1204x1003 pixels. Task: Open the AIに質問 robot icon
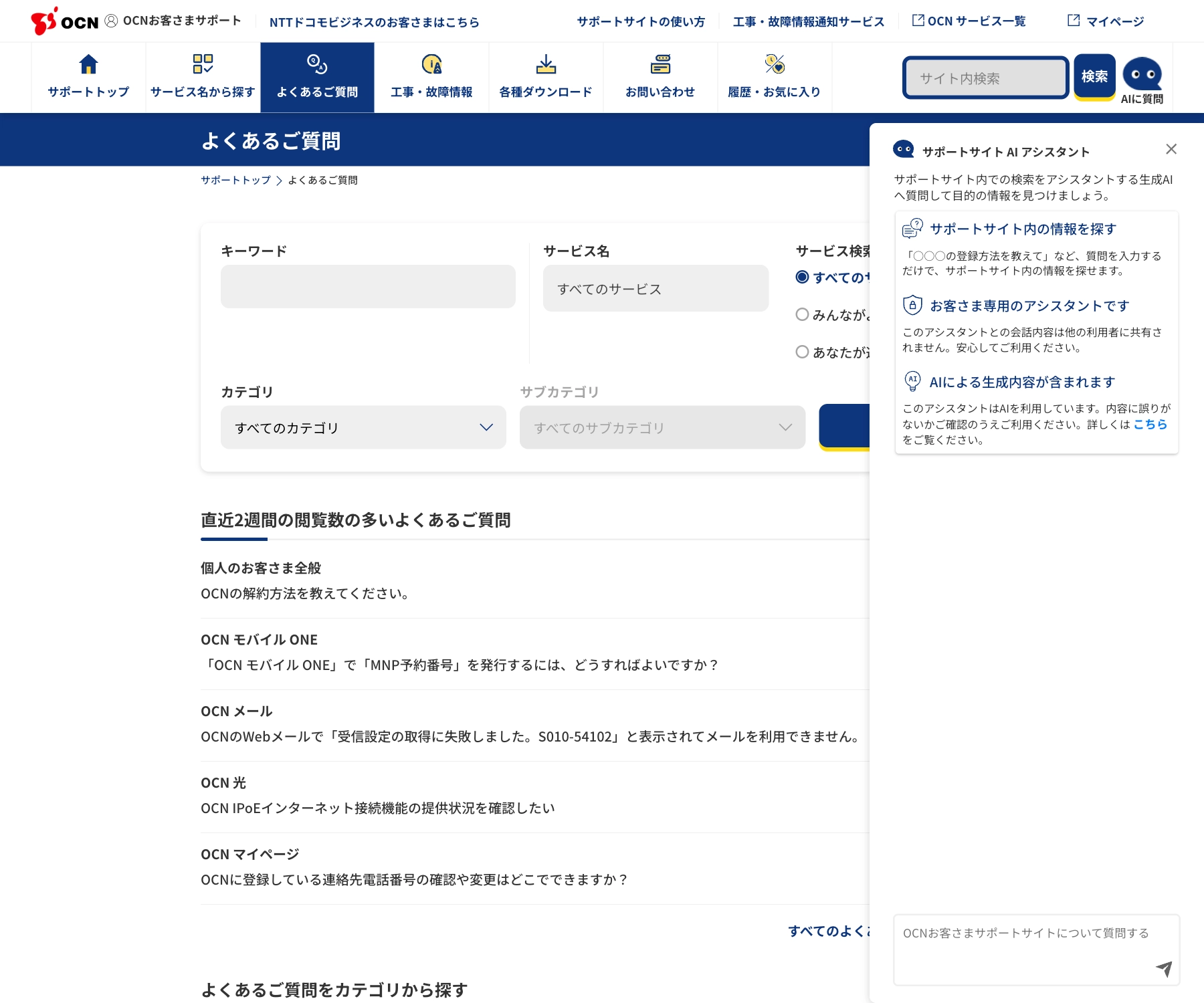click(1142, 75)
